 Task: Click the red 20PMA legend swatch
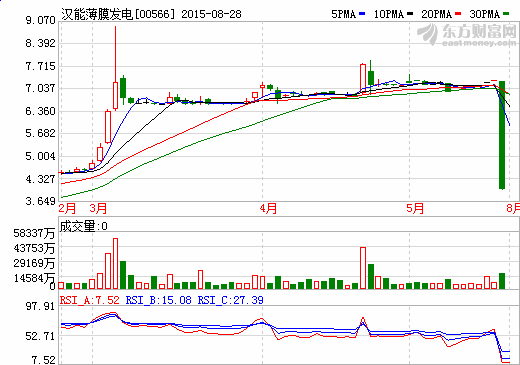pos(458,14)
